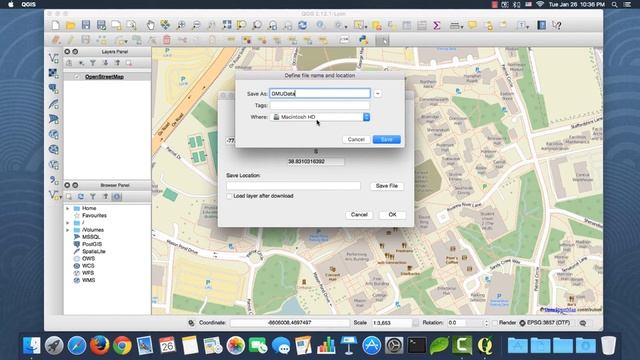Click Cancel in the file name dialog

(356, 140)
